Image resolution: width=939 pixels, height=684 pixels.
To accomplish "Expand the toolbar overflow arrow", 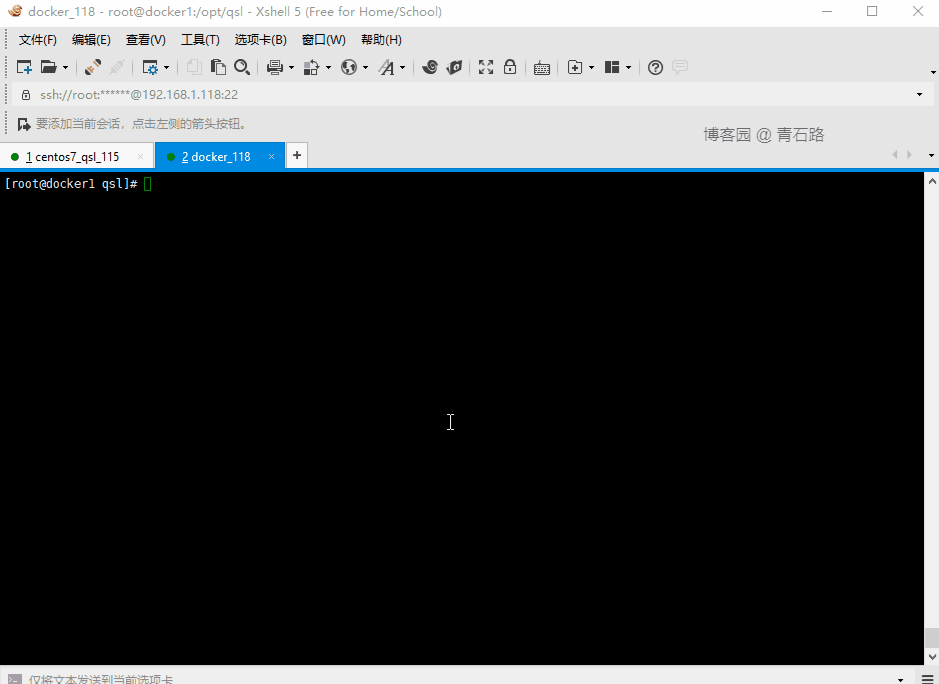I will click(x=933, y=72).
